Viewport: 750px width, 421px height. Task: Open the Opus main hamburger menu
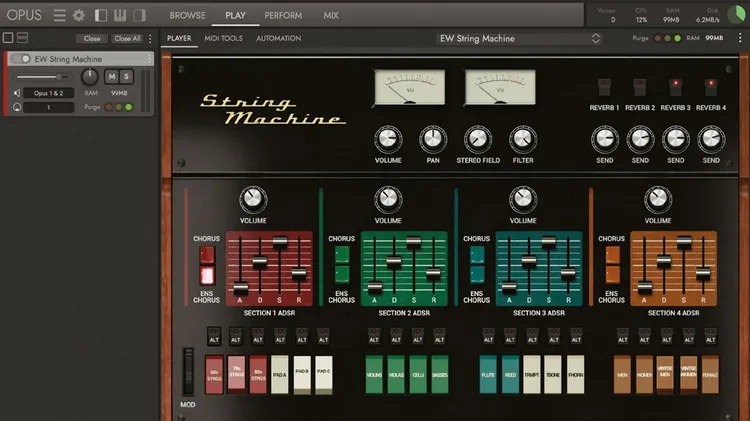[x=59, y=15]
